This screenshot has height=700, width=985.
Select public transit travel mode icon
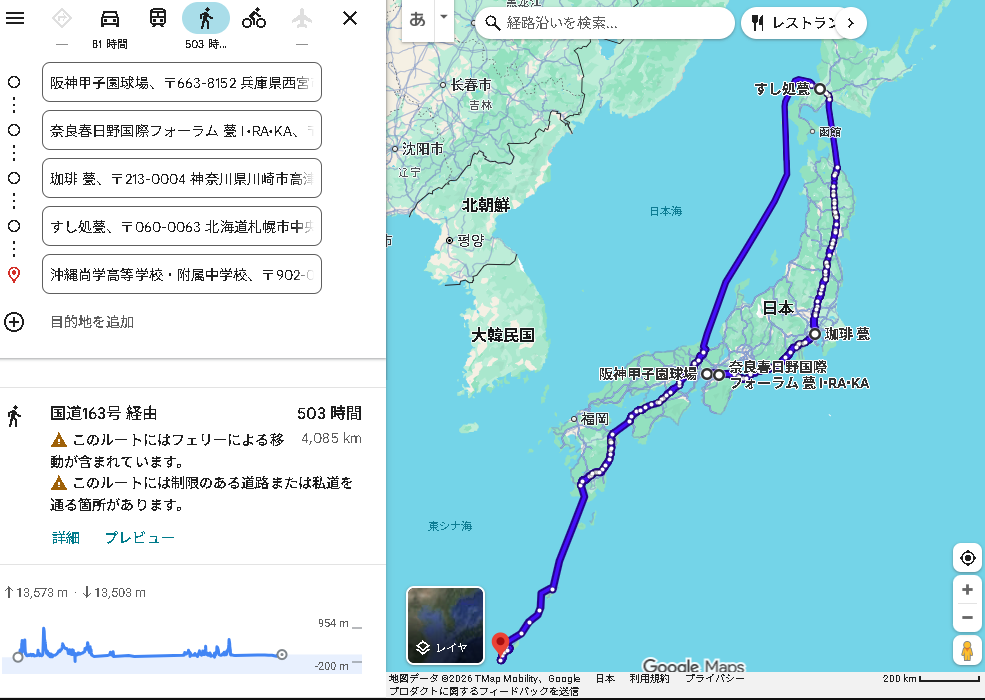158,18
